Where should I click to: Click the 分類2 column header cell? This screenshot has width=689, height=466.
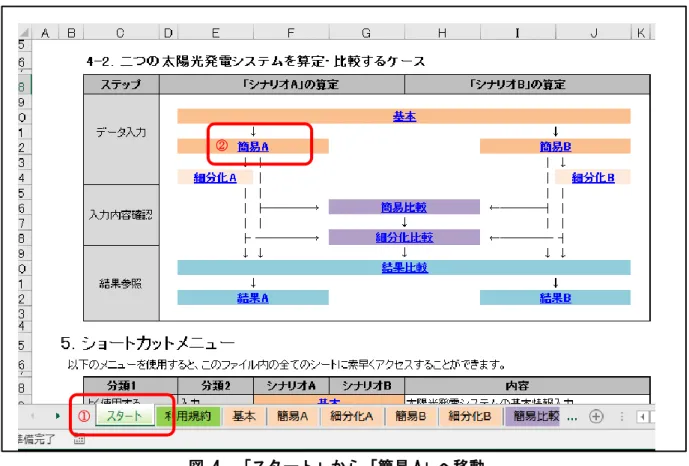coord(216,386)
